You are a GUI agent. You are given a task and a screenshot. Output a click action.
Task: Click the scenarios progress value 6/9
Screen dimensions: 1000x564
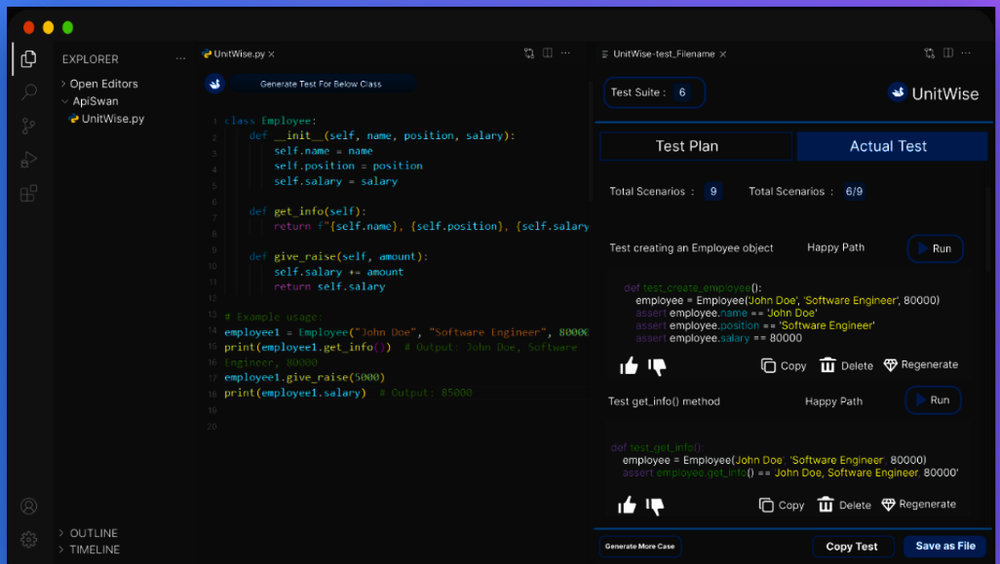tap(854, 191)
